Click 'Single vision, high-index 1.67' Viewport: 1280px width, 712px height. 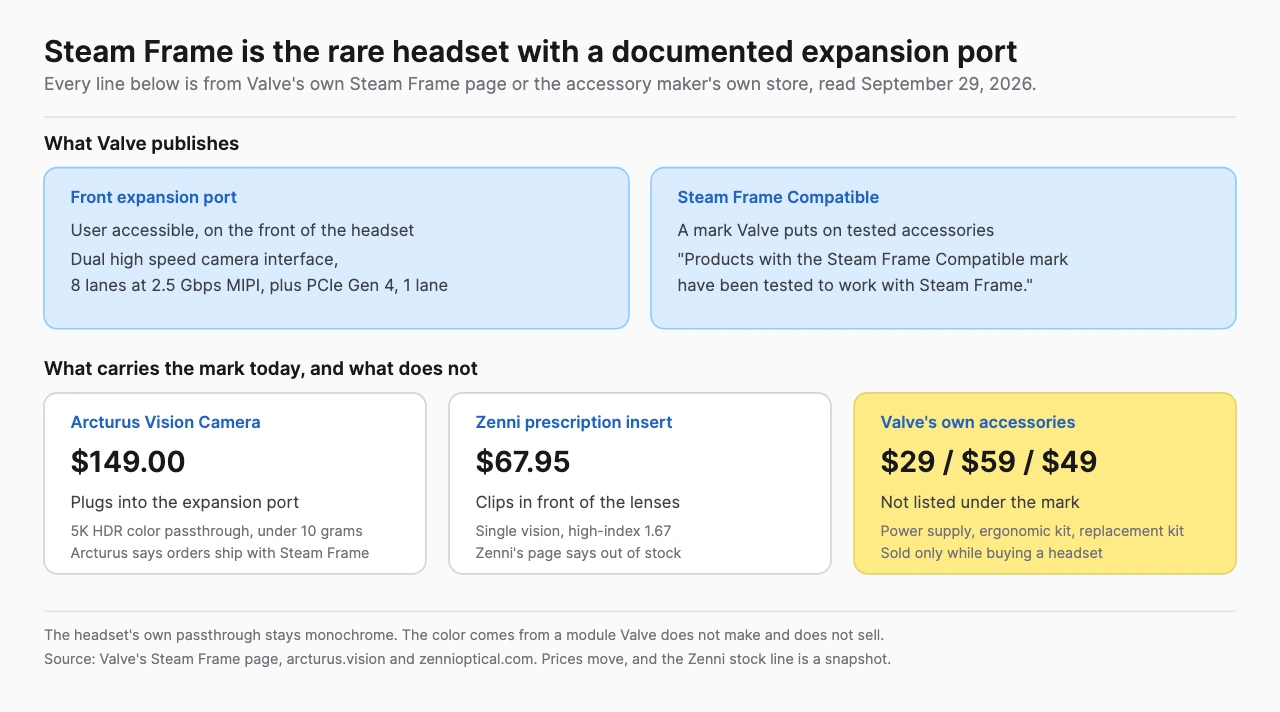coord(573,531)
